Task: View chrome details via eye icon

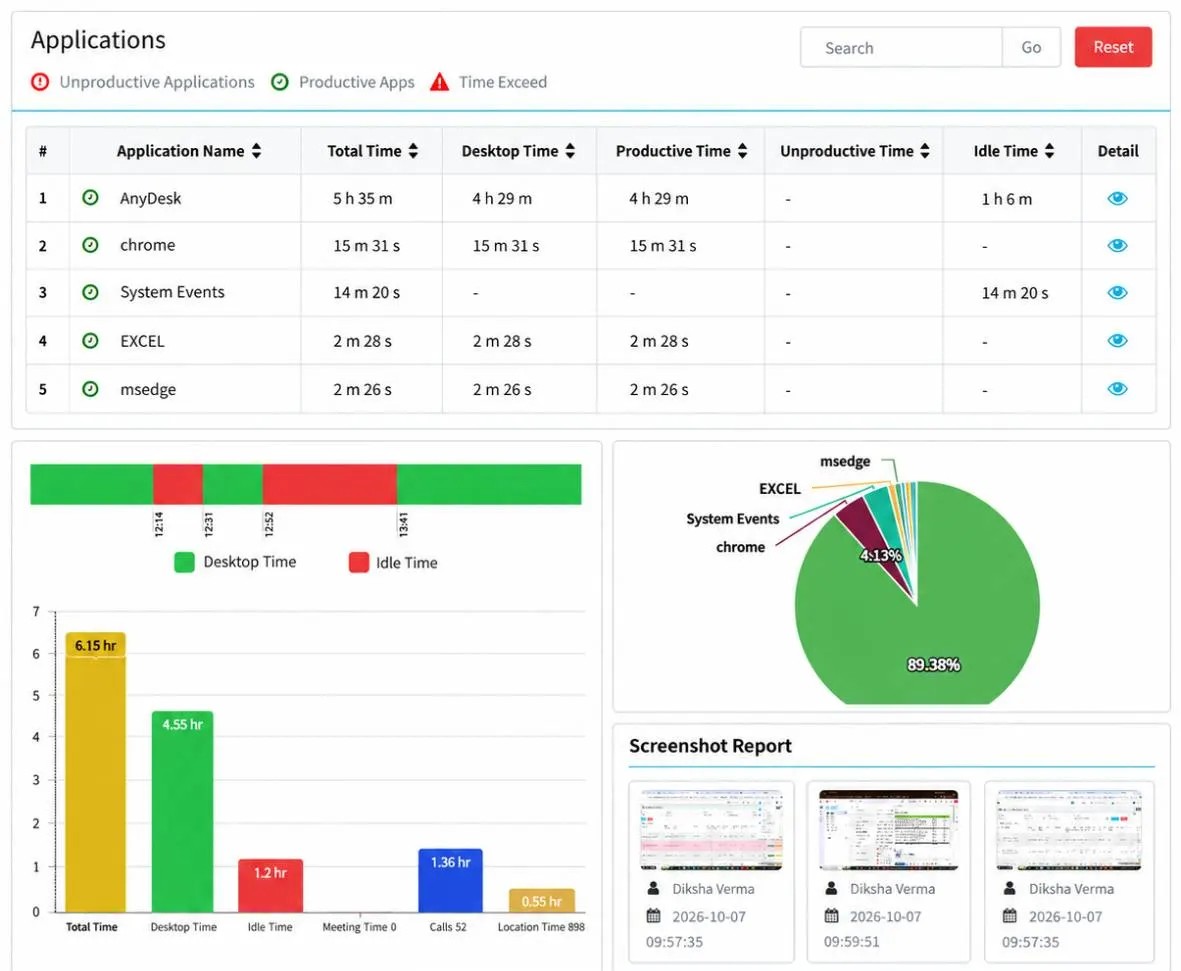Action: tap(1117, 246)
